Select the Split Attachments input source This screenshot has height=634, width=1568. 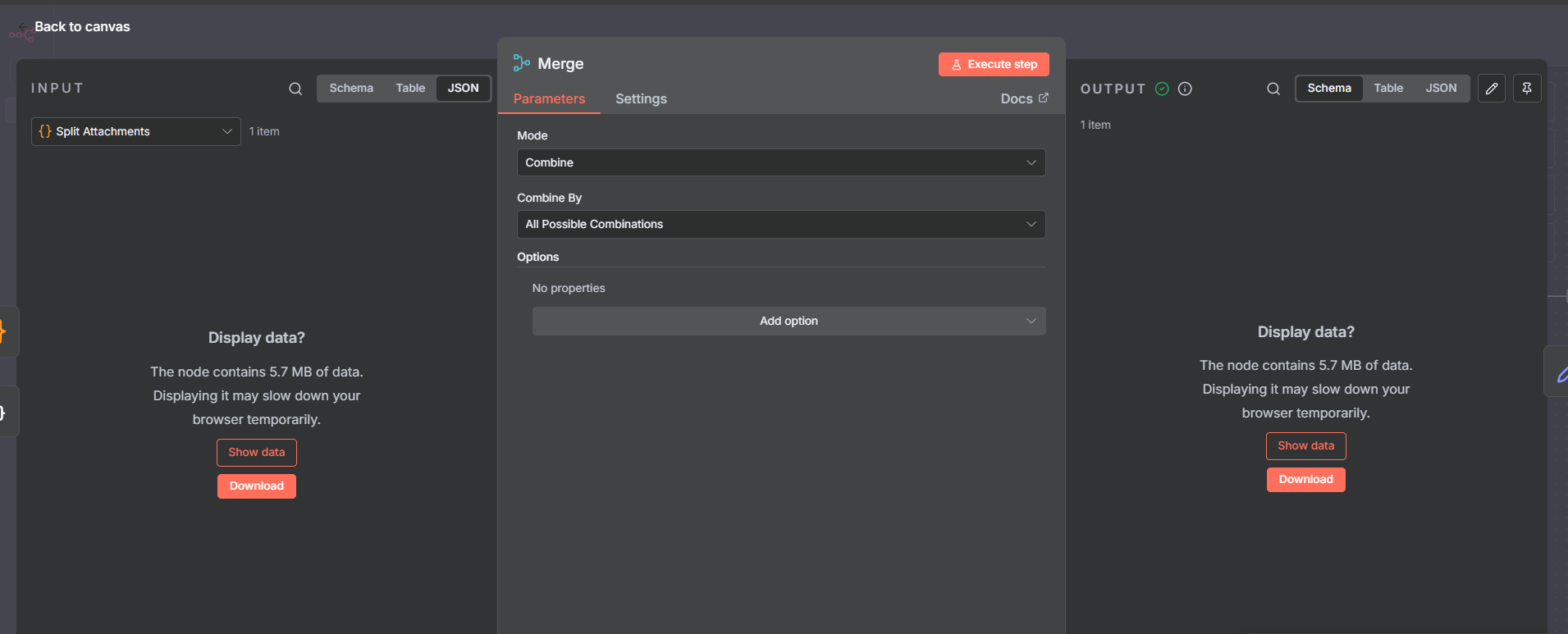136,131
